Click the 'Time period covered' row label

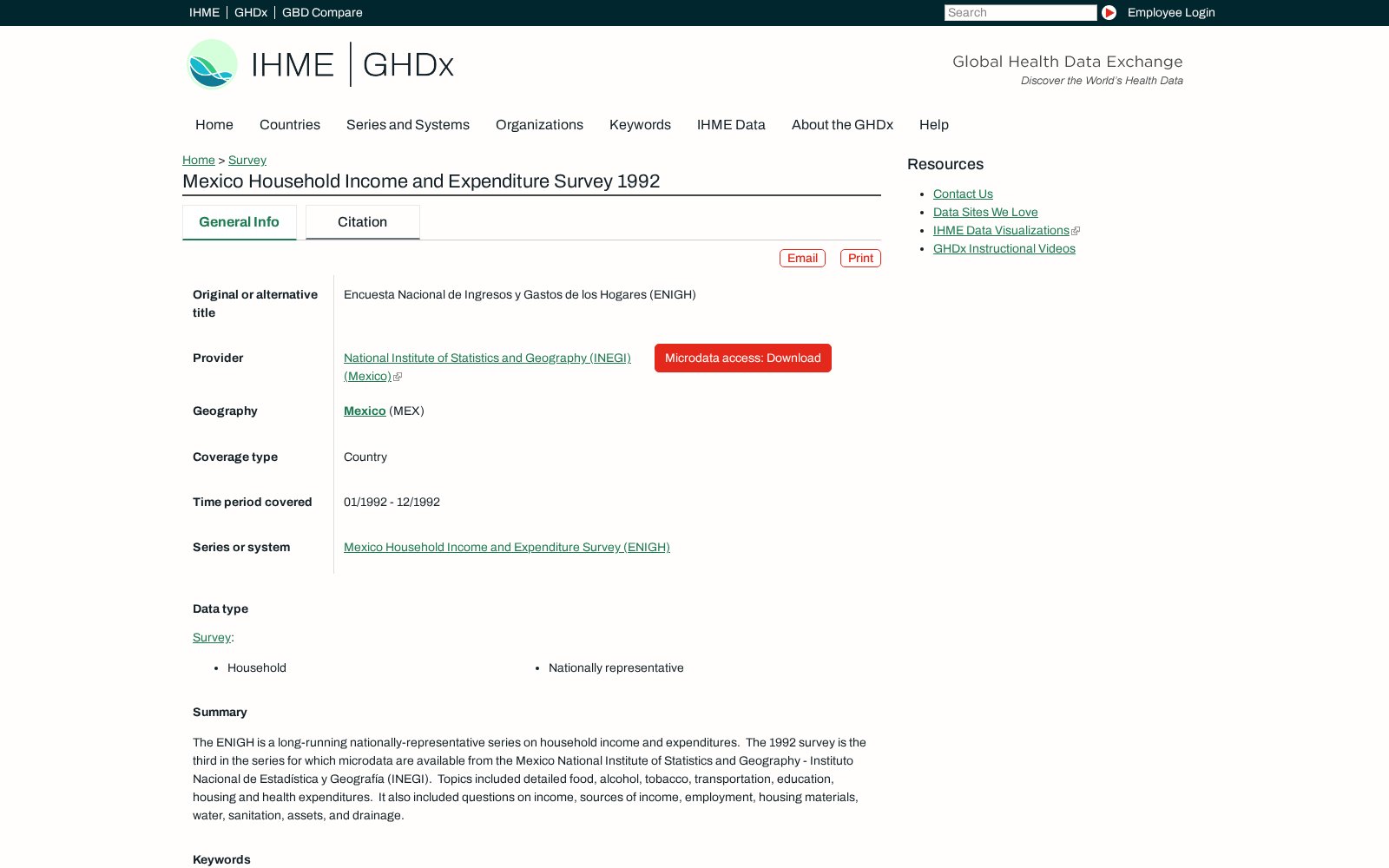(253, 502)
